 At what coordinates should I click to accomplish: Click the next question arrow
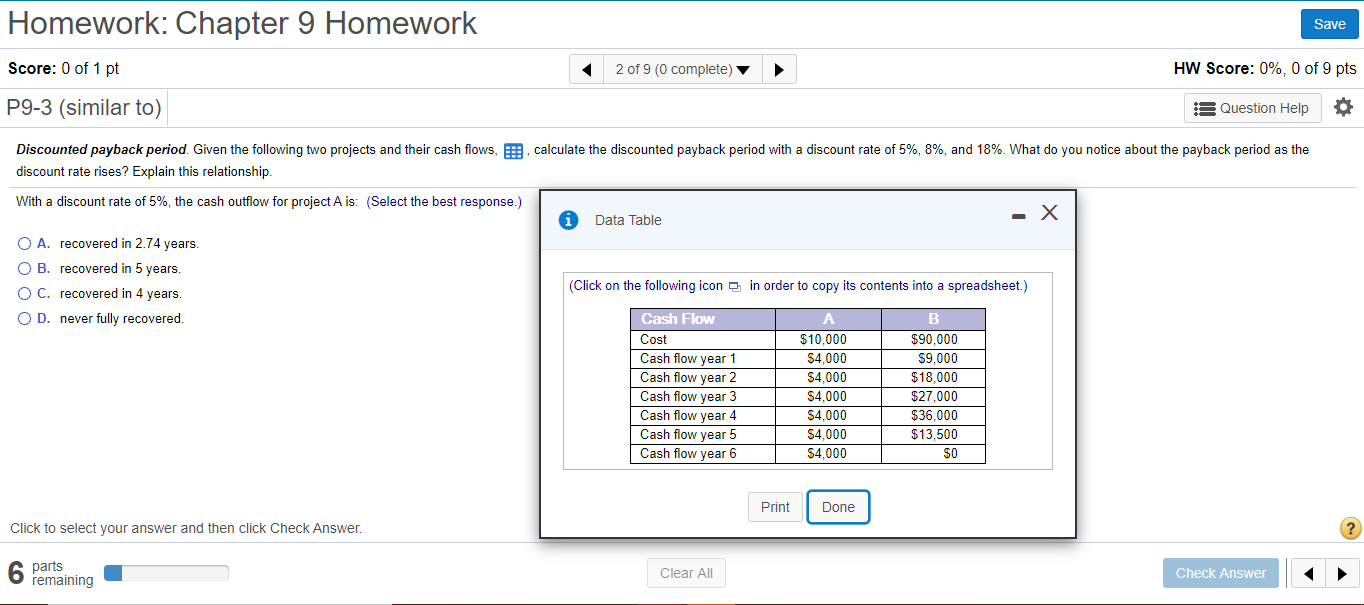click(779, 68)
